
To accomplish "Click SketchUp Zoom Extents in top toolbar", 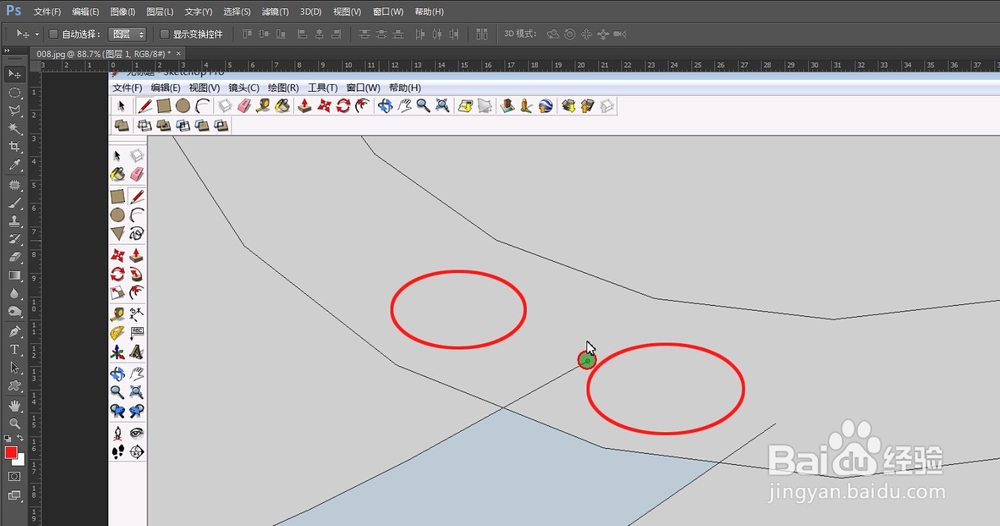I will (x=442, y=106).
